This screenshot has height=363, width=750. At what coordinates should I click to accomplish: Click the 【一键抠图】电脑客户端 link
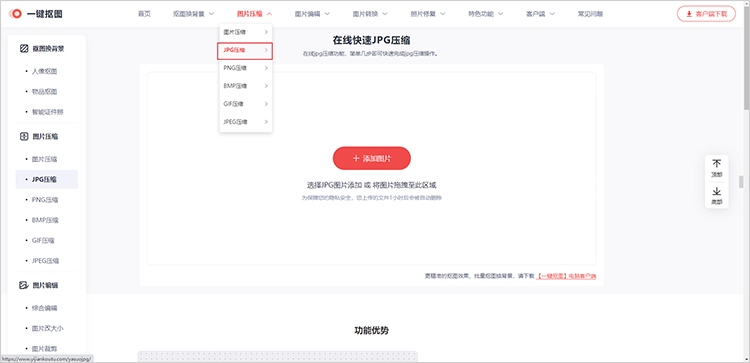point(565,276)
